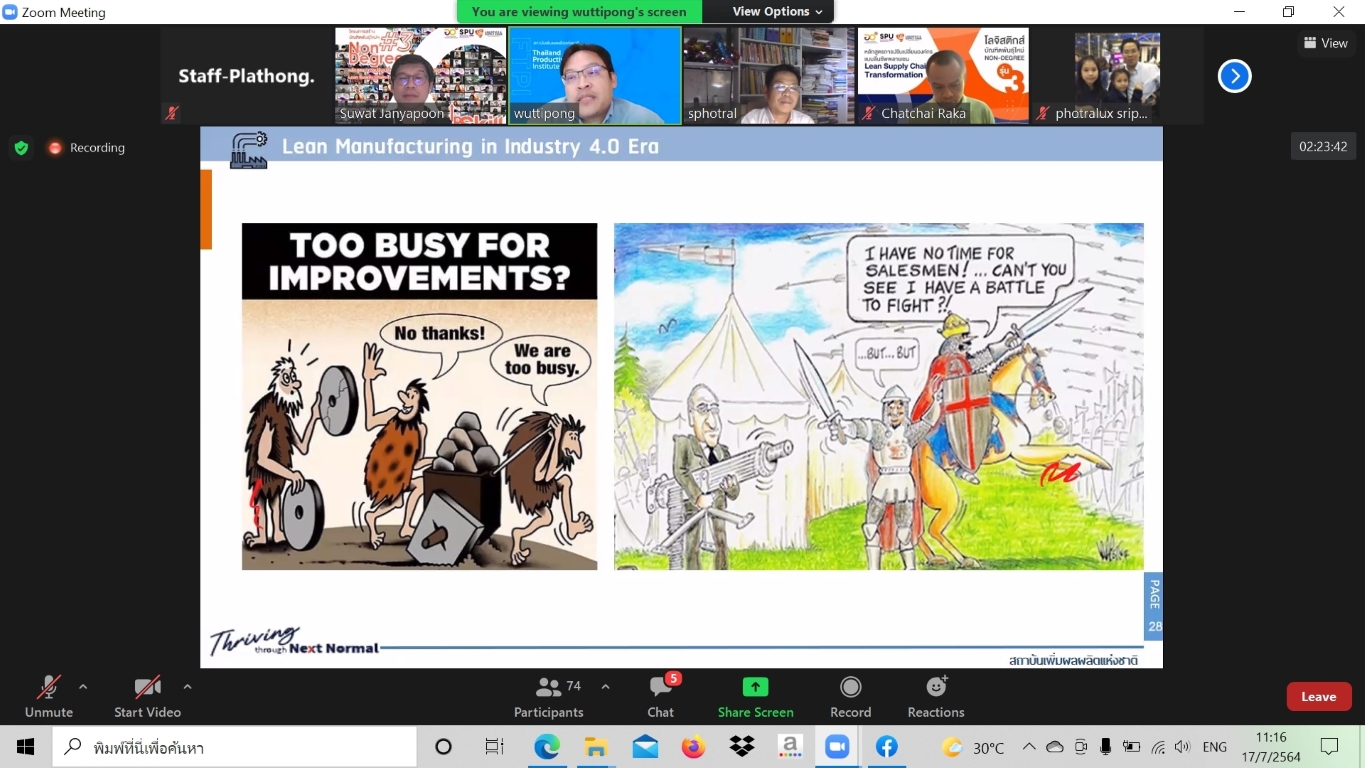Click the 'Thriving through Next Normal' footer logo
The height and width of the screenshot is (768, 1365).
pos(294,642)
